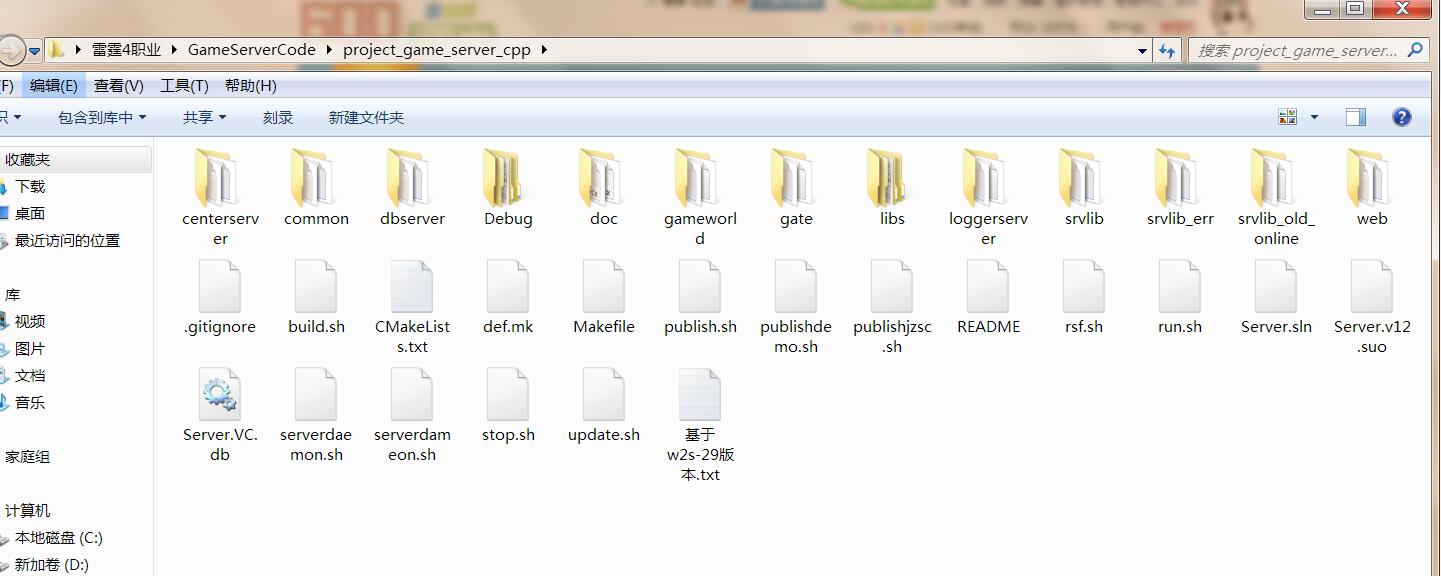Select the Debug folder icon
Screen dimensions: 1441x576
coord(508,180)
